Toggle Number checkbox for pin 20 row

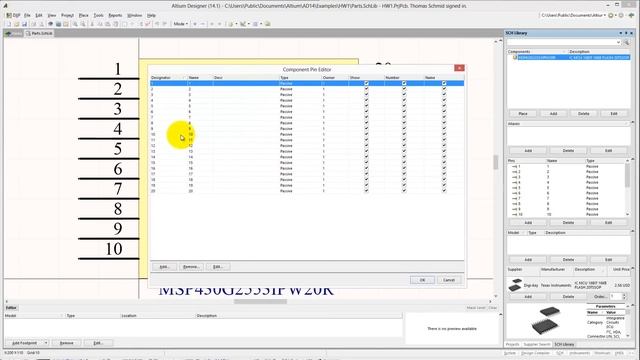tap(404, 191)
